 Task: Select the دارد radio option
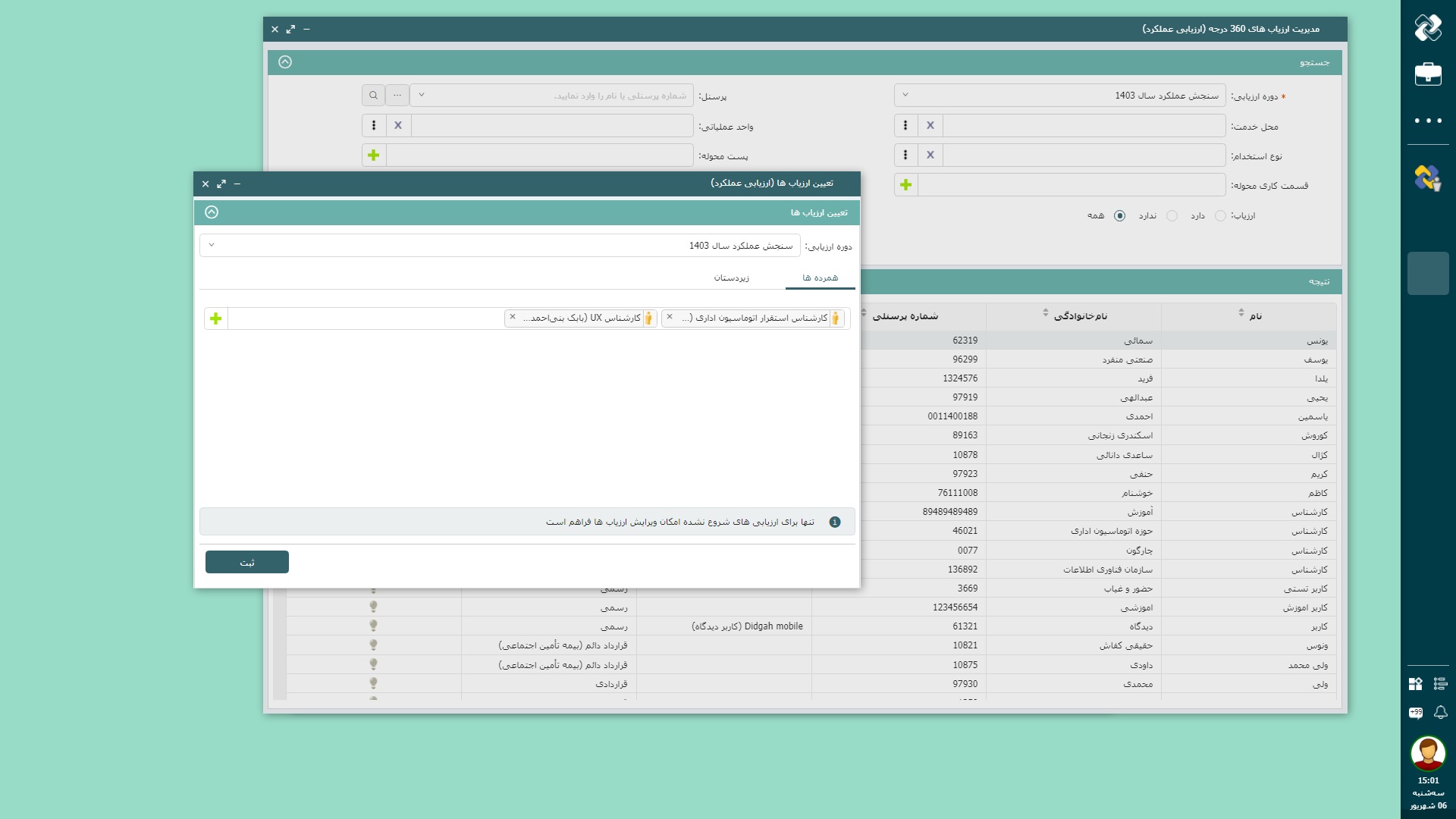tap(1220, 216)
